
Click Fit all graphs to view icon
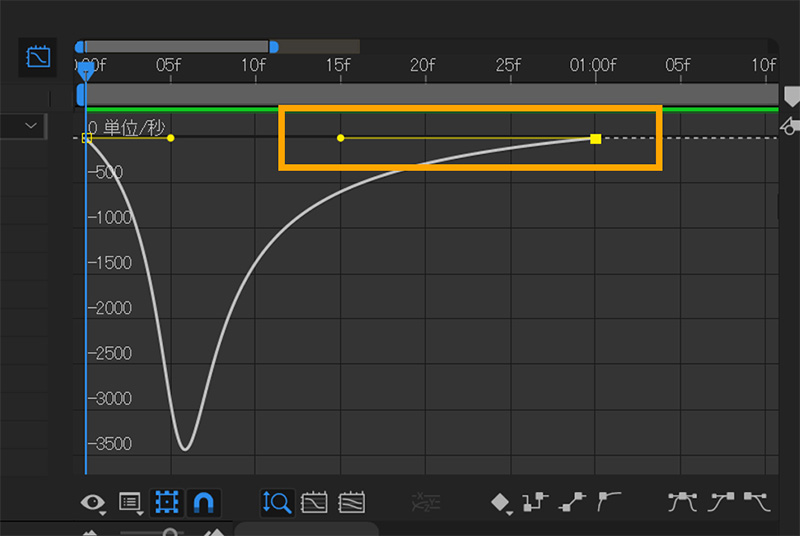[x=351, y=502]
